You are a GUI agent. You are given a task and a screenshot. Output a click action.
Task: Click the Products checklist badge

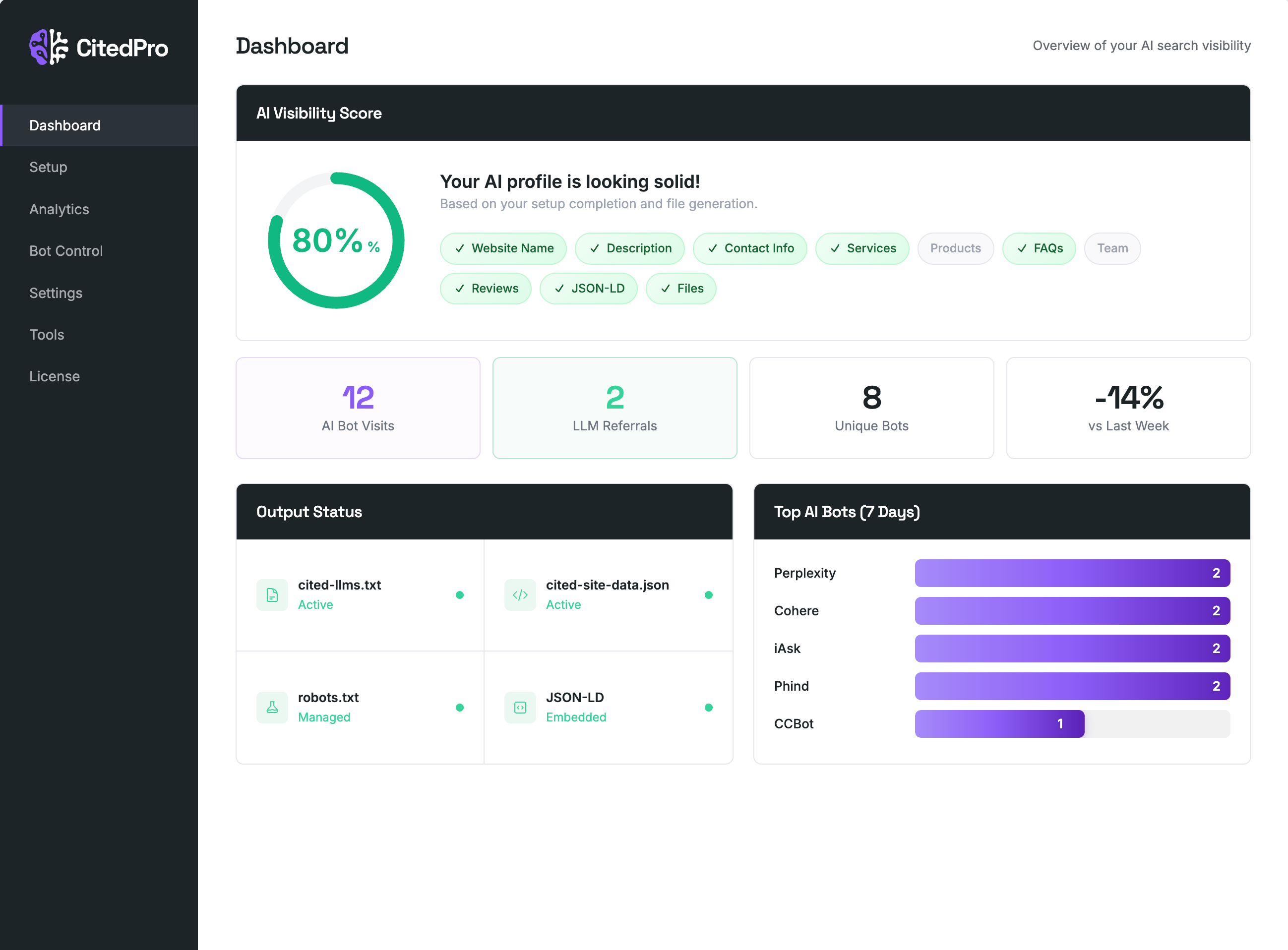click(x=956, y=248)
